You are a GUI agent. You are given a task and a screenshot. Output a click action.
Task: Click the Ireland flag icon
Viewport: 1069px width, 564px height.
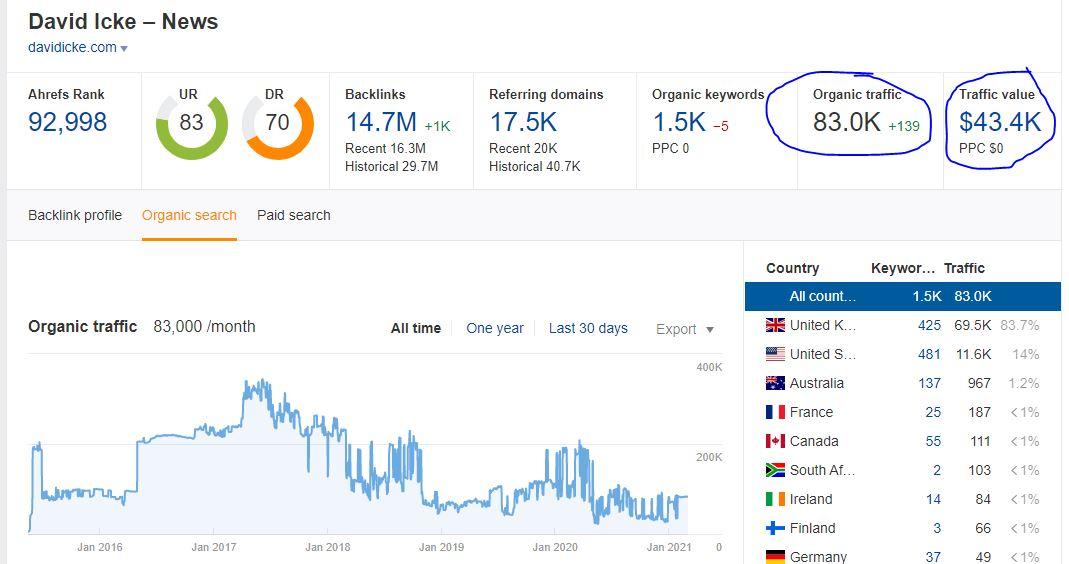(x=775, y=499)
